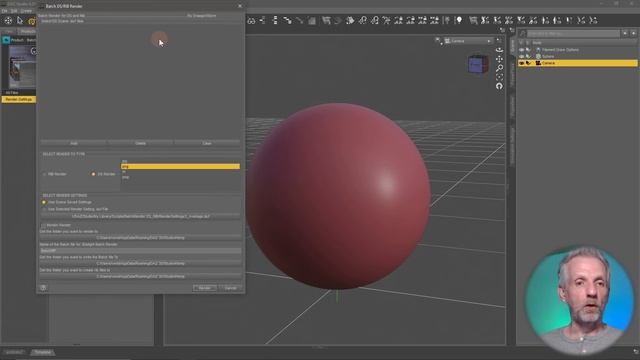
Task: Click the light bulb icon in top toolbar
Action: tap(459, 20)
